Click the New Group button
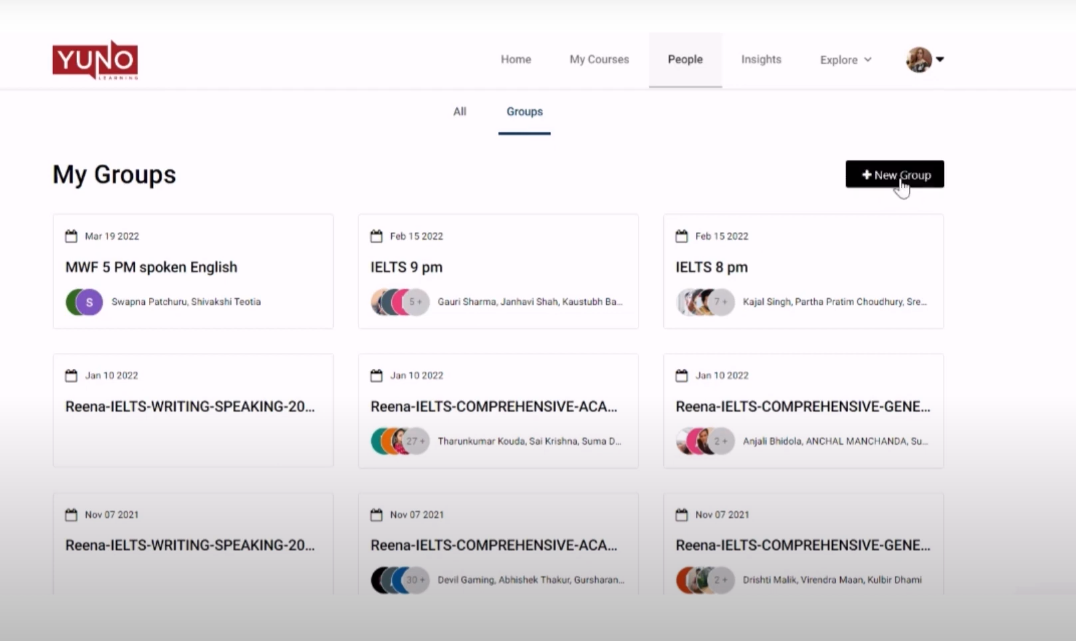The image size is (1077, 642). (x=894, y=175)
